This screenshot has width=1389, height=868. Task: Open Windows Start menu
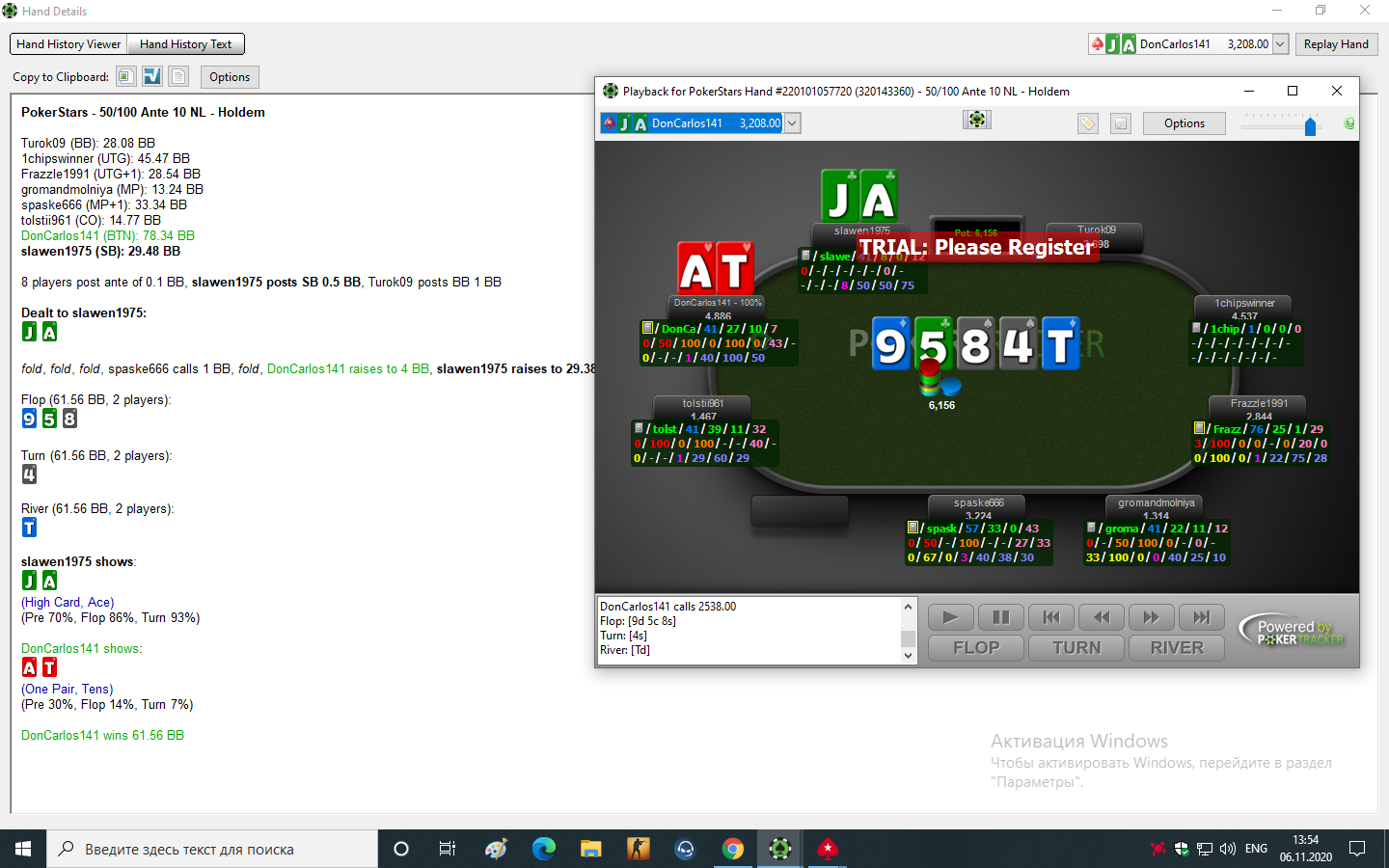[x=23, y=849]
